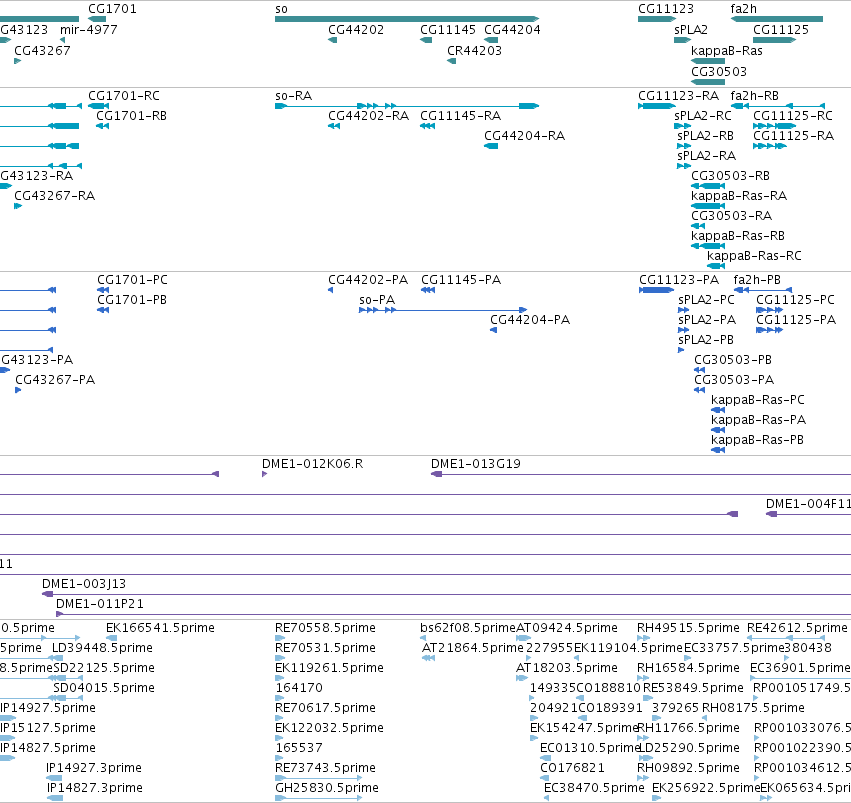
Task: Select protein fa2h-PB
Action: [x=757, y=281]
